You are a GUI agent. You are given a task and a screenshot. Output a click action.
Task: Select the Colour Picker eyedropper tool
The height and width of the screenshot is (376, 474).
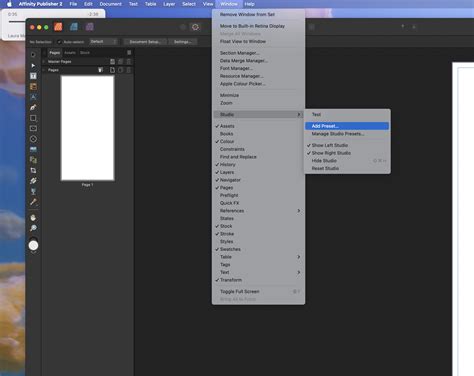[33, 202]
